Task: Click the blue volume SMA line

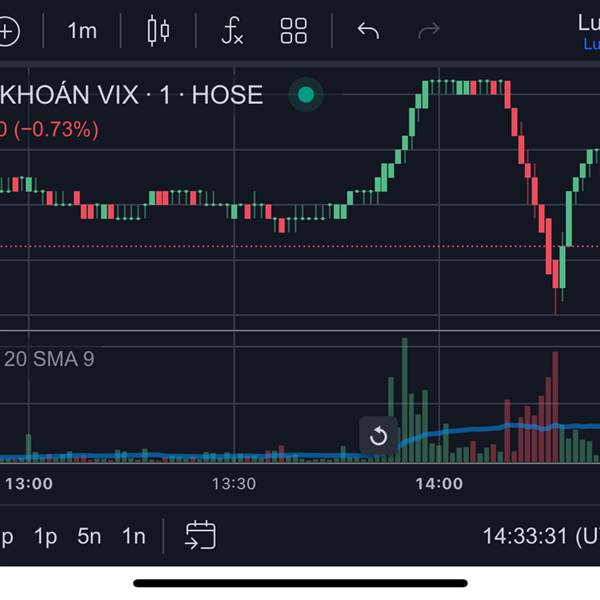Action: coord(459,431)
